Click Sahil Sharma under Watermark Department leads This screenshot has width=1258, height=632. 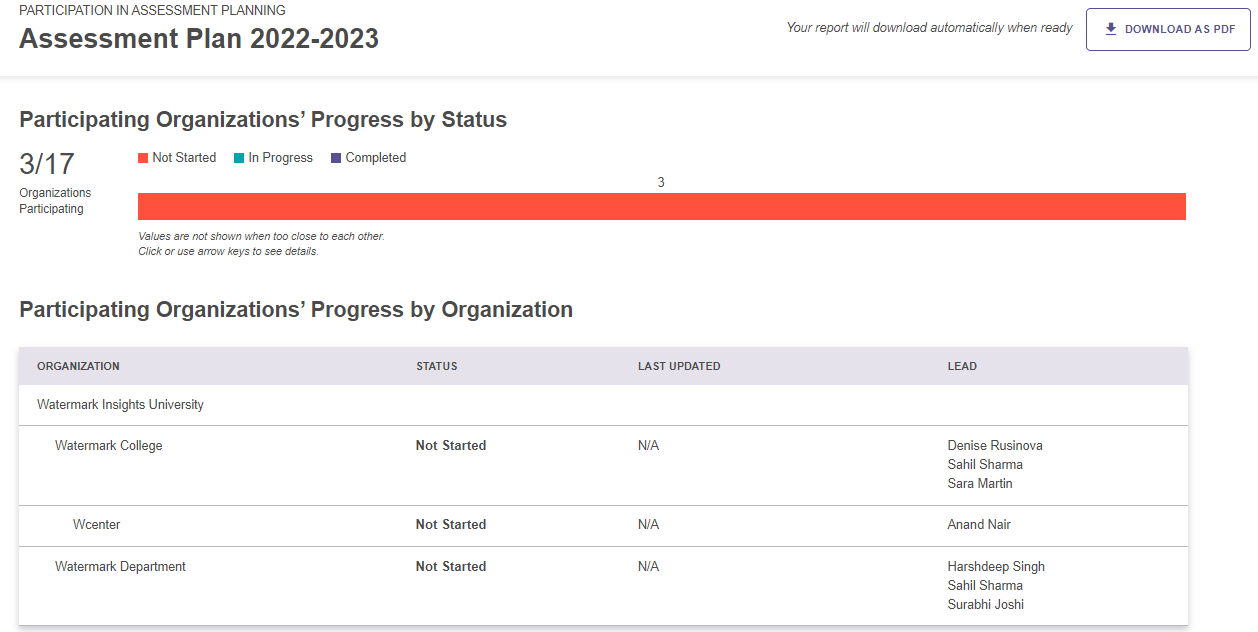pos(985,586)
